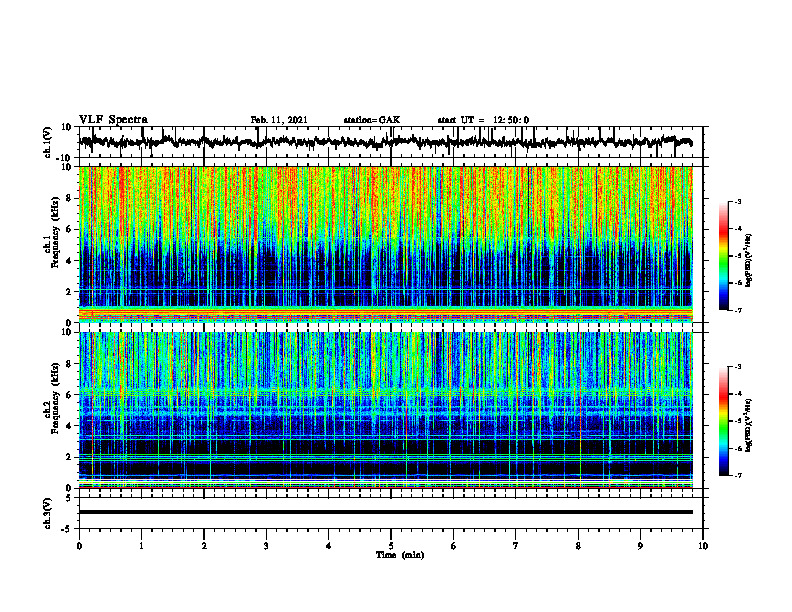Click inside the ch.1 frequency spectrogram
Screen dimensions: 792x612
[x=386, y=244]
